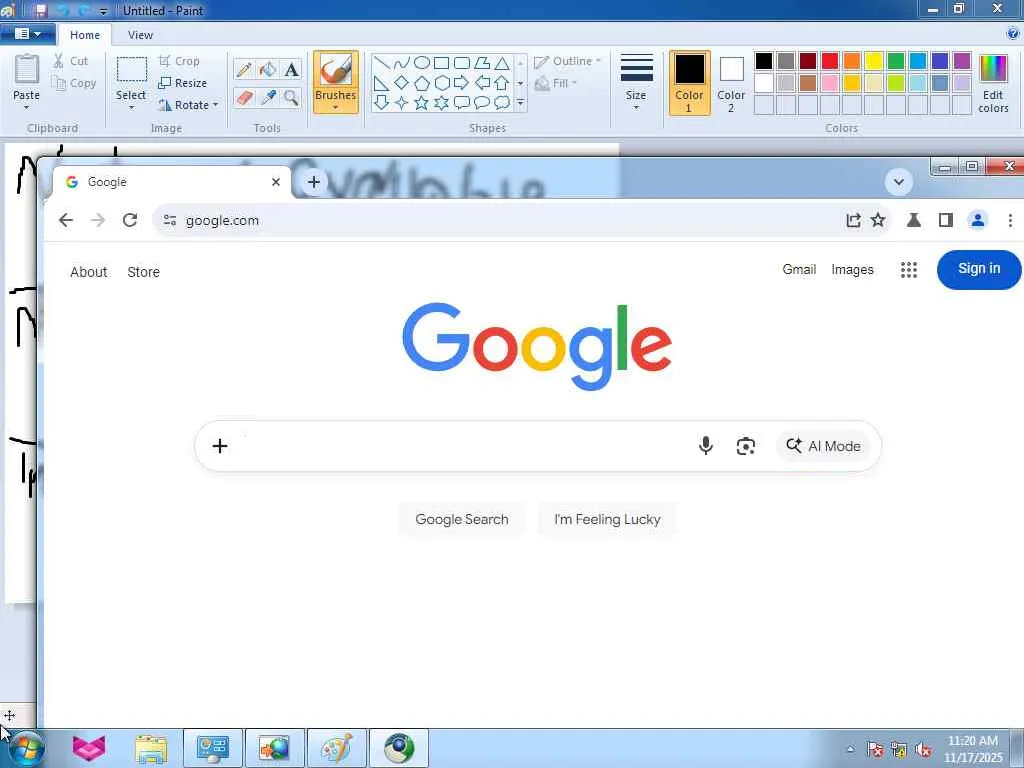Select Color 2 swatch in Paint
Viewport: 1024px width, 768px height.
point(731,83)
